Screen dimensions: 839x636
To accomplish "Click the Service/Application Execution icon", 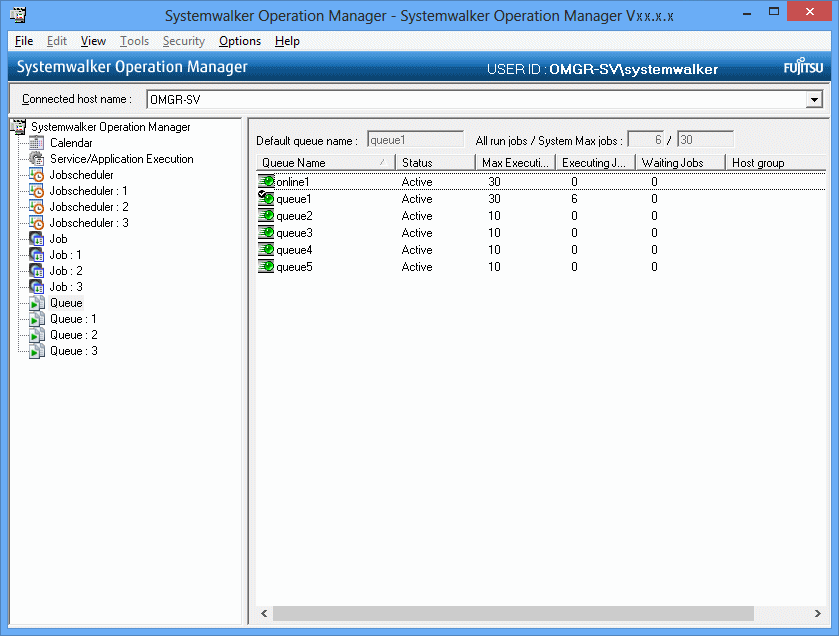I will 37,159.
